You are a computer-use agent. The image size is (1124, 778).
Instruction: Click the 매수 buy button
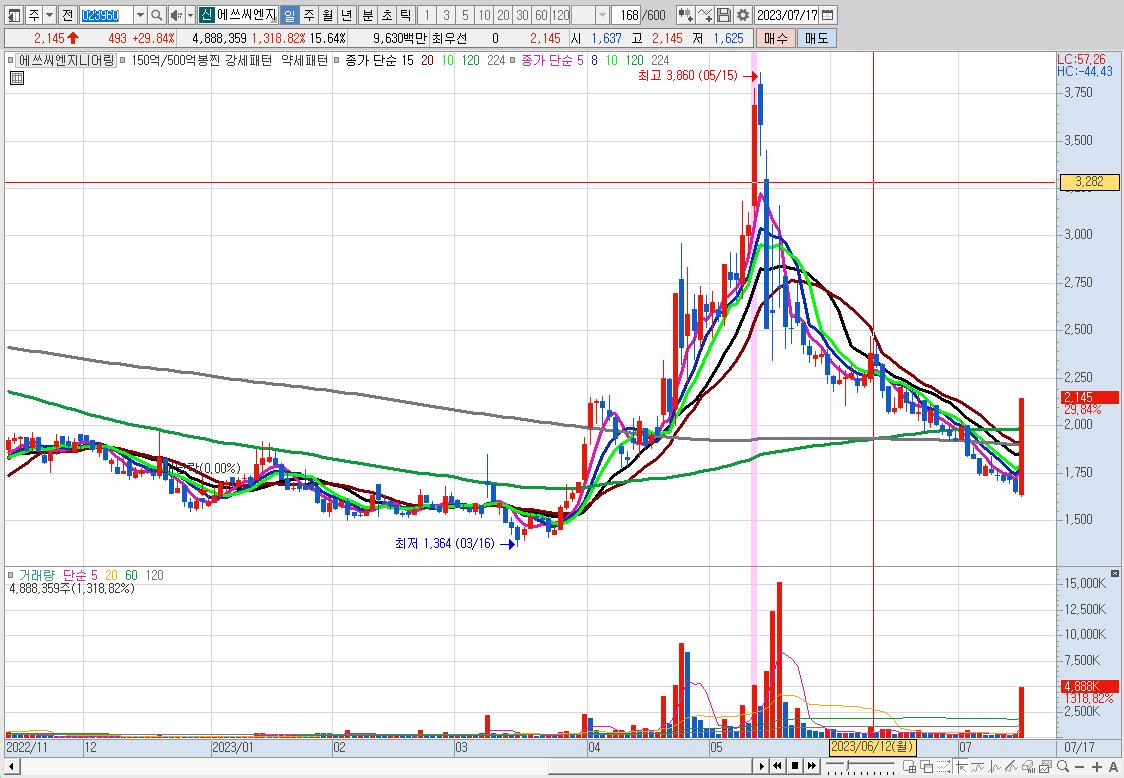[776, 38]
